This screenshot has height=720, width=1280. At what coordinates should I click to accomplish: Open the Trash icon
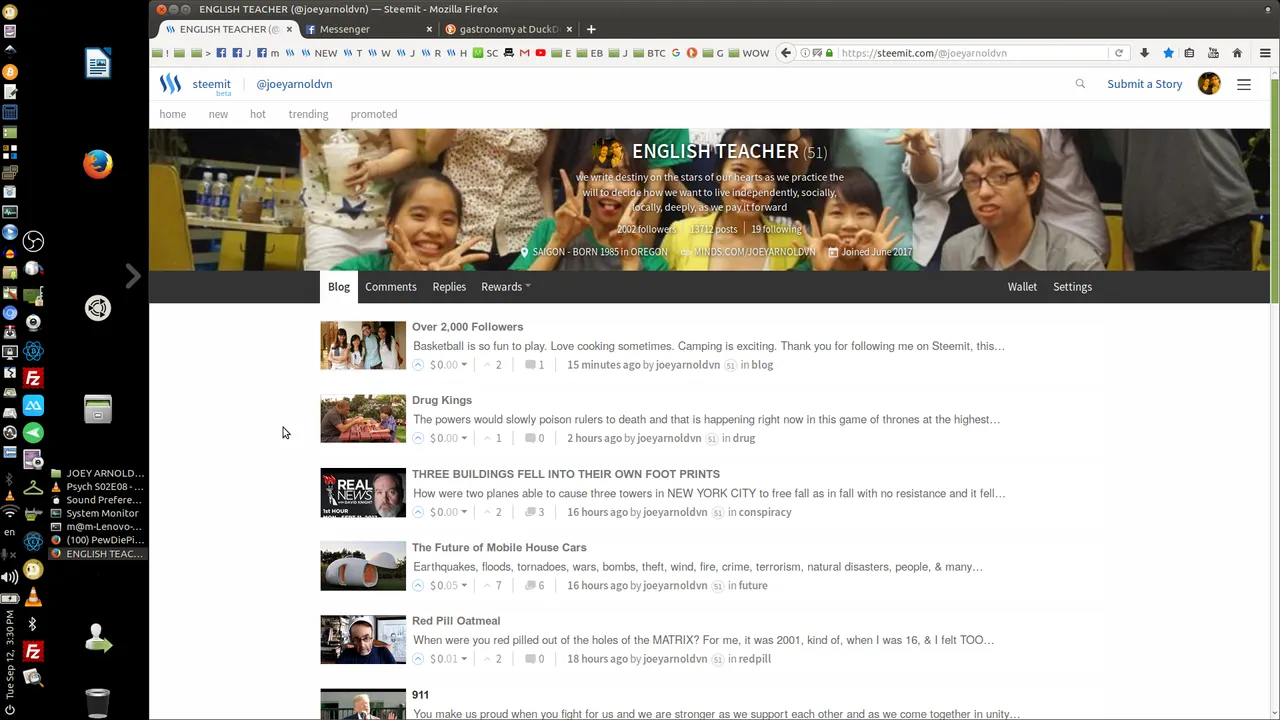point(98,703)
